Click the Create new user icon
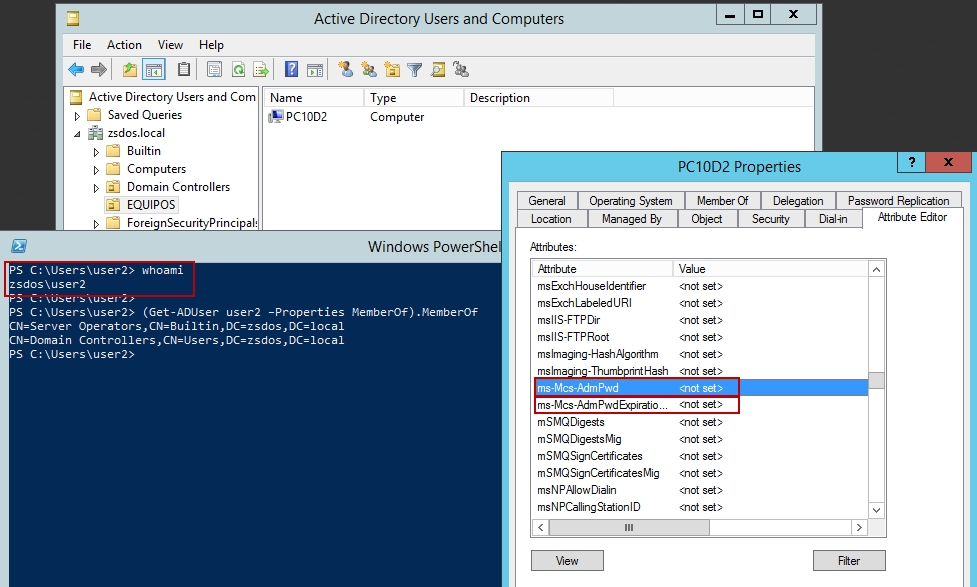 point(346,69)
